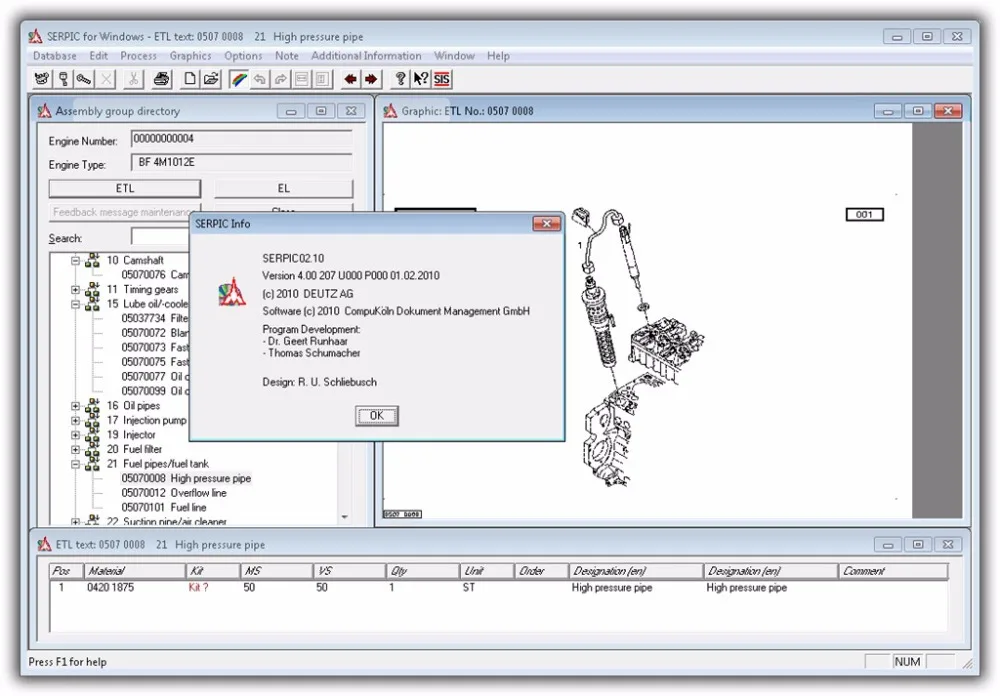Expand the 20 Fuel filter entry
Screen dimensions: 1000x696
click(73, 449)
